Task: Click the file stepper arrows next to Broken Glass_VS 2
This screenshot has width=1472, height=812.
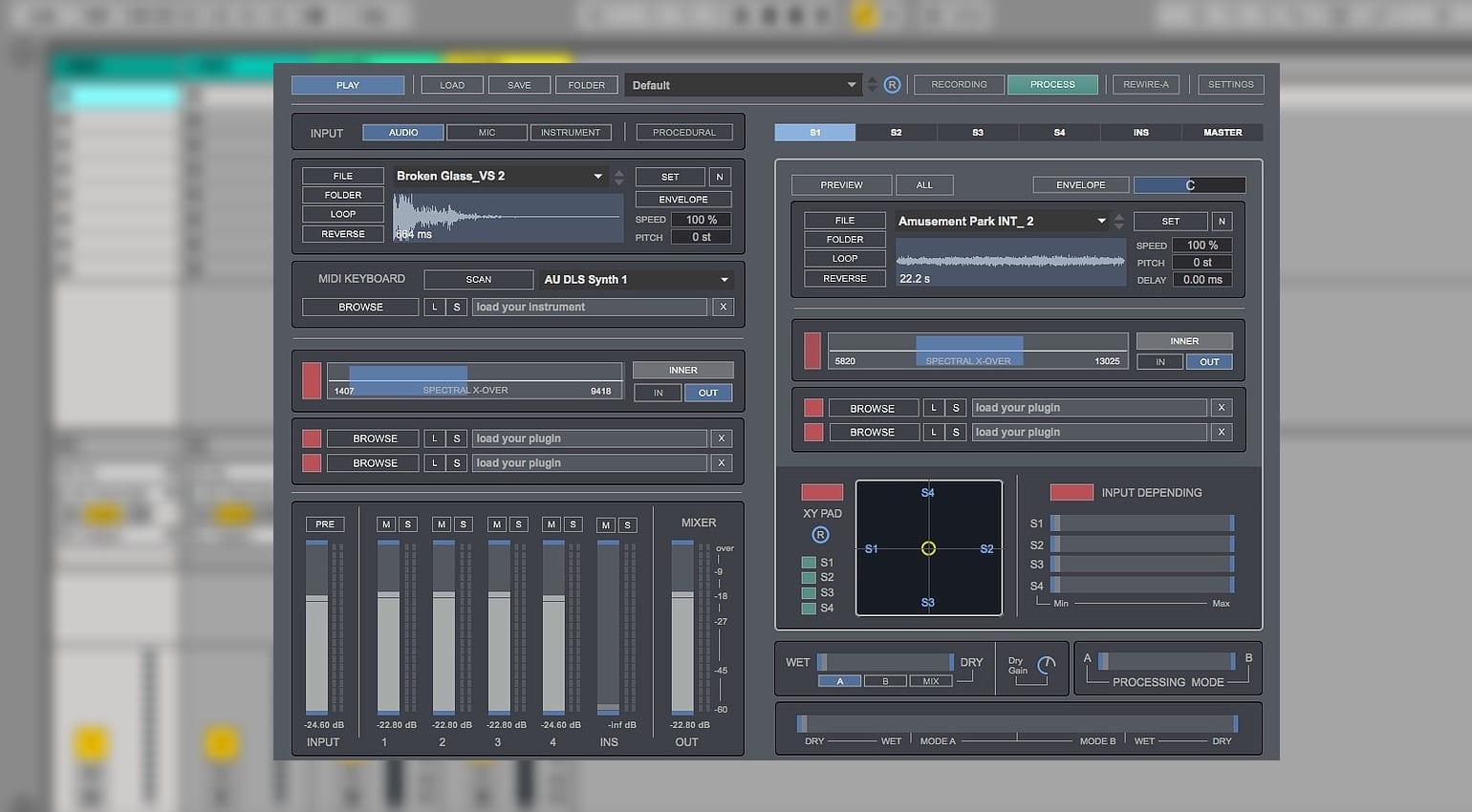Action: click(x=619, y=177)
